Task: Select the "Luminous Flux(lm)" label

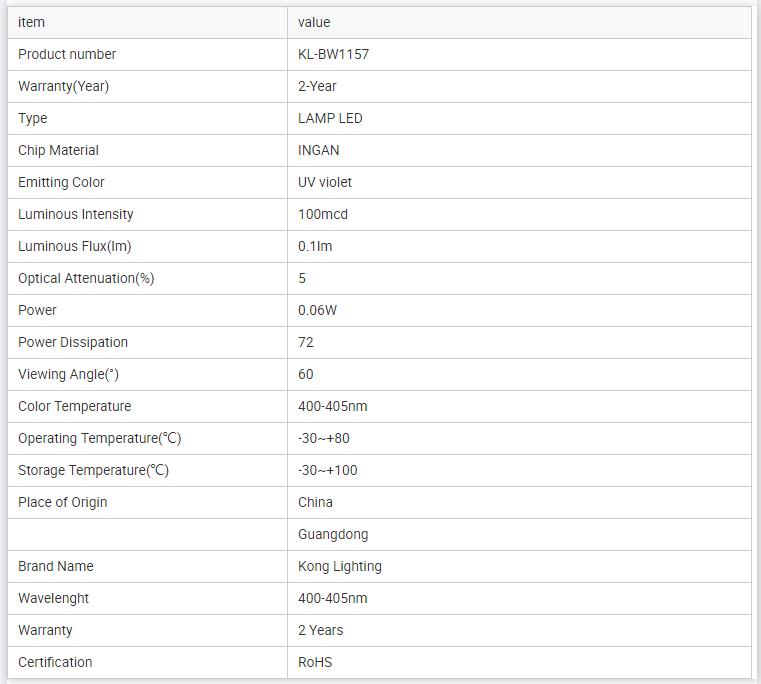Action: (74, 246)
